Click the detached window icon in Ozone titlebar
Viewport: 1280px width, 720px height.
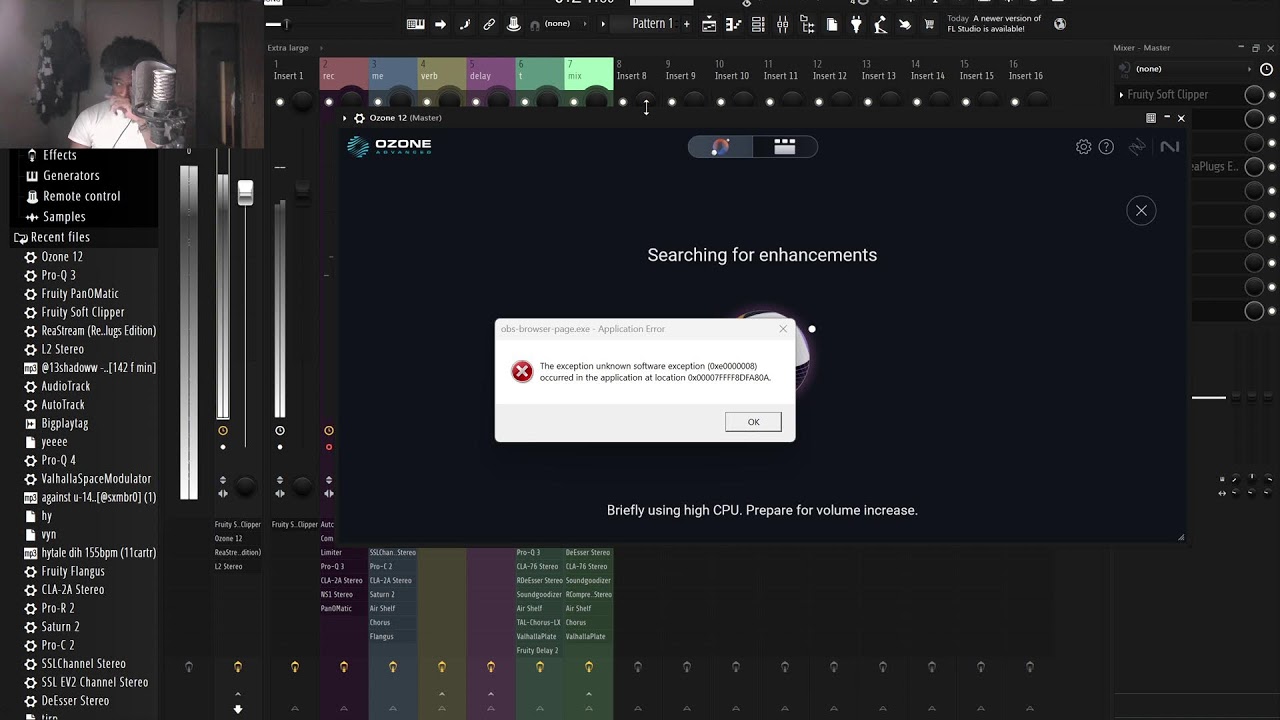[1151, 118]
